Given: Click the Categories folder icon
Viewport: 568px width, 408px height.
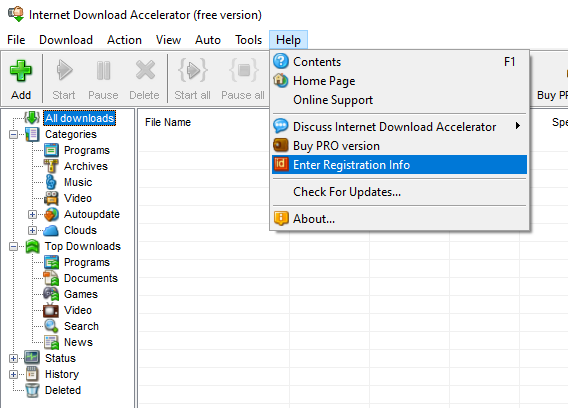Looking at the screenshot, I should pyautogui.click(x=32, y=134).
